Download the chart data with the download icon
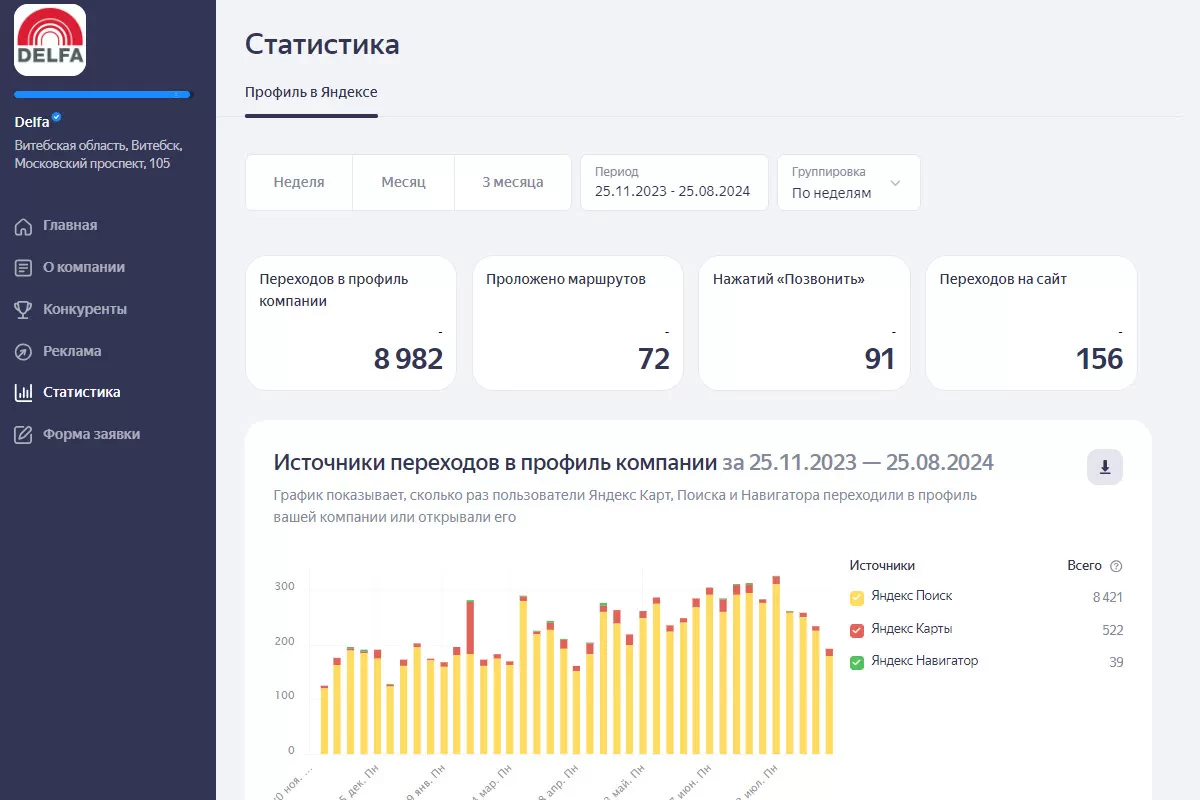The image size is (1200, 800). click(x=1105, y=467)
